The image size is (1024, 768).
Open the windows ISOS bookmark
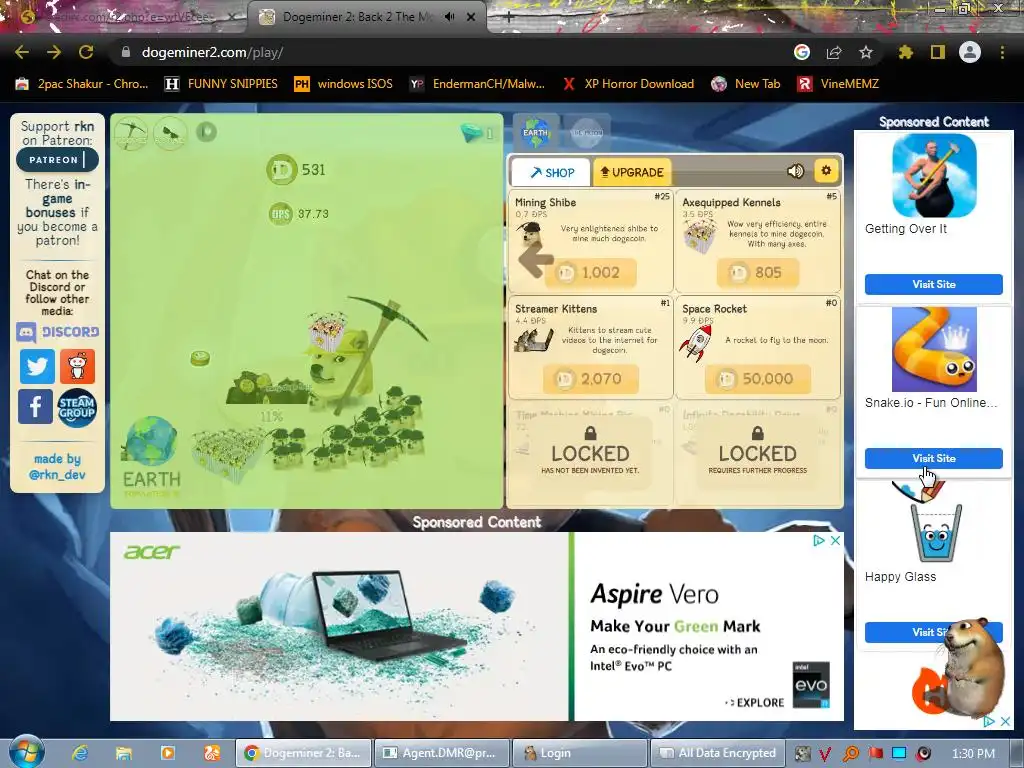click(344, 84)
